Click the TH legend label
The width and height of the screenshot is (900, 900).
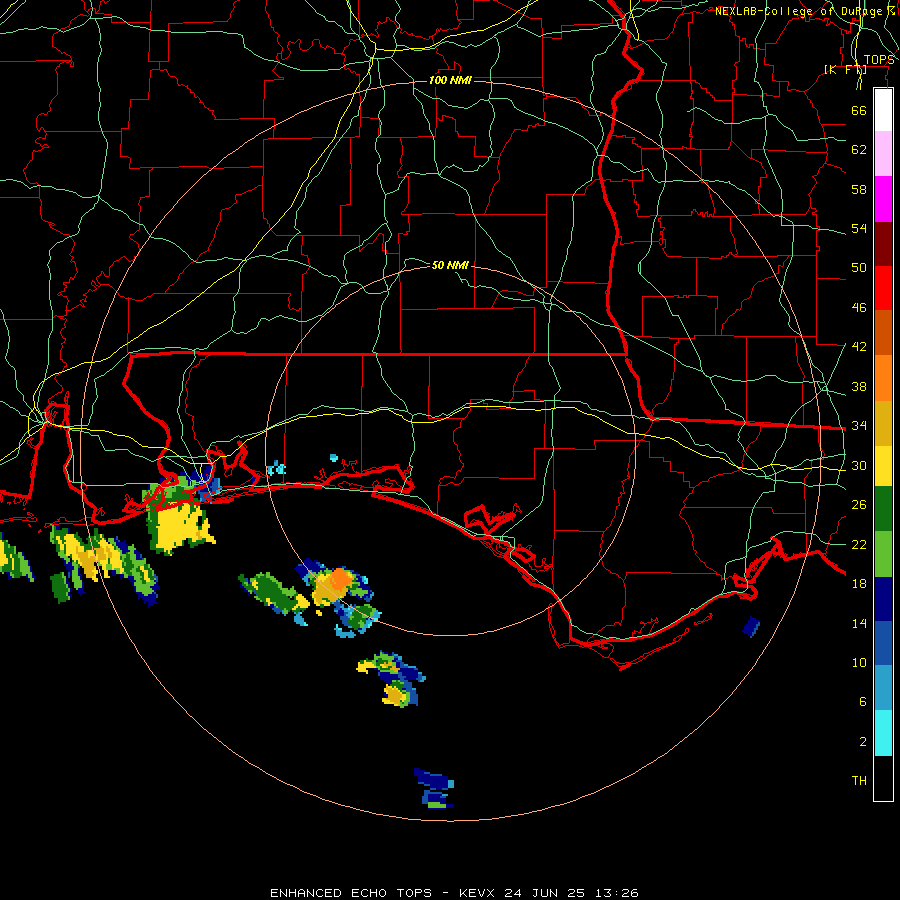coord(859,781)
